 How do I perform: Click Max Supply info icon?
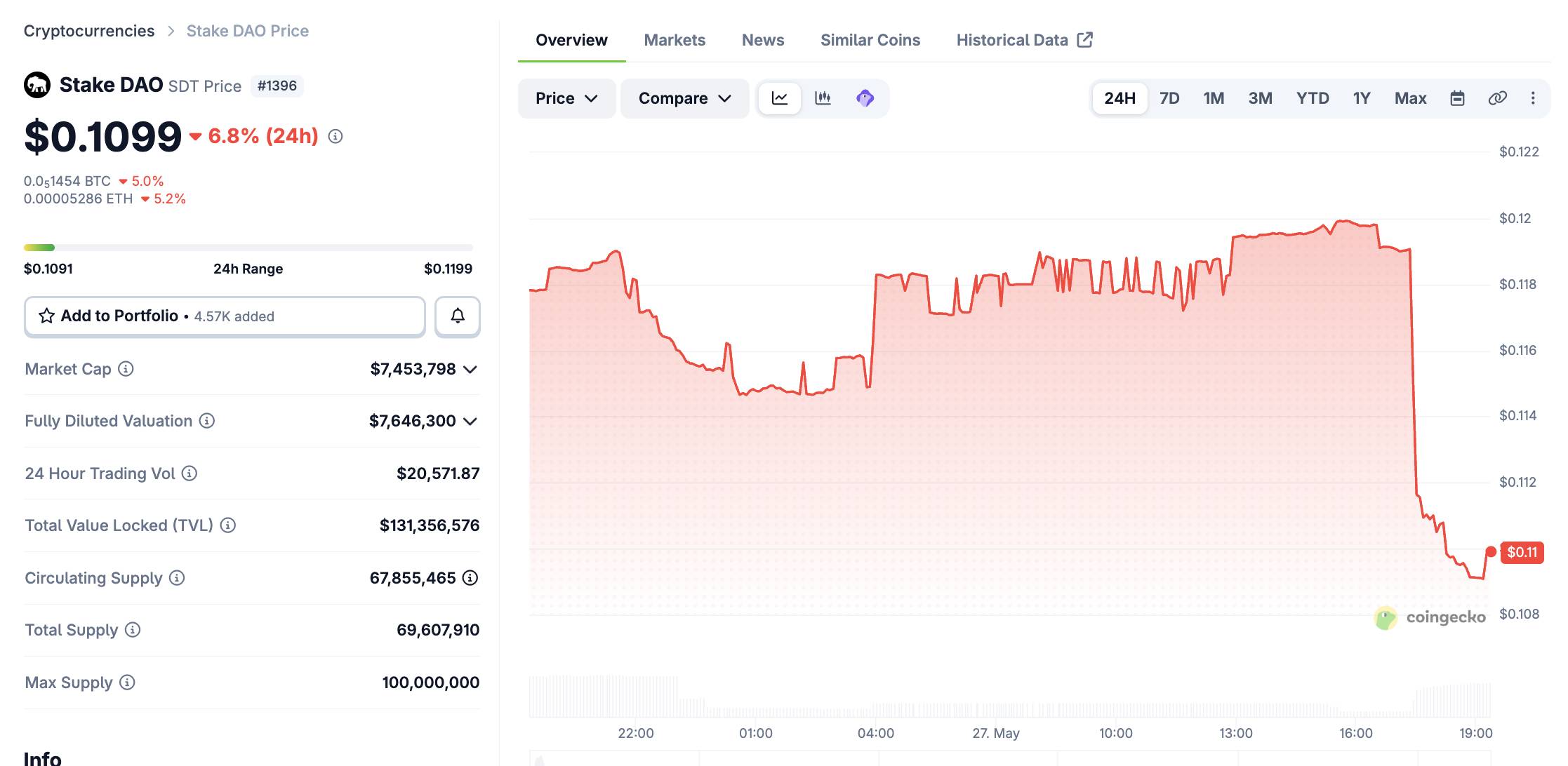tap(127, 683)
